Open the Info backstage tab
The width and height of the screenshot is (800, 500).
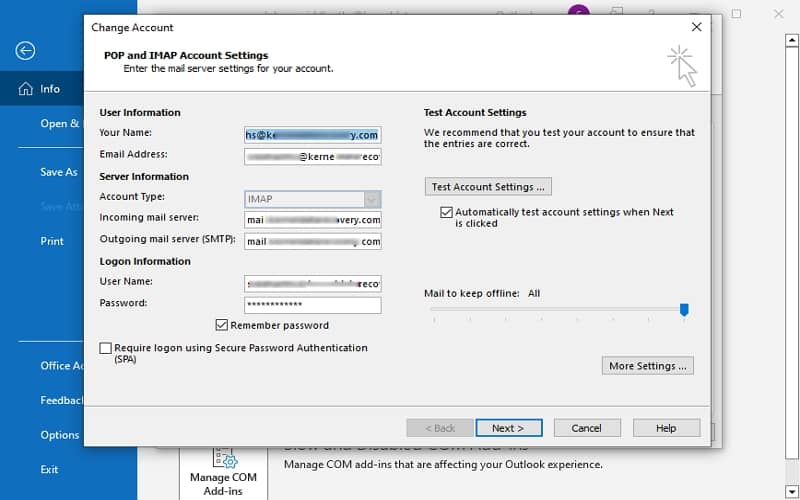[x=42, y=89]
